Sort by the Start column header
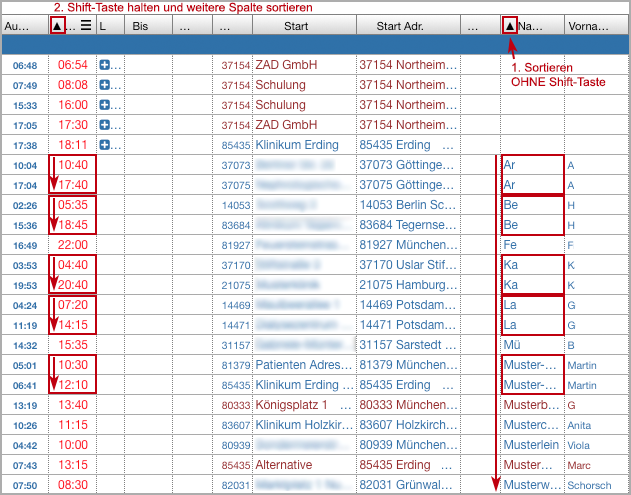The height and width of the screenshot is (495, 631). [x=296, y=25]
